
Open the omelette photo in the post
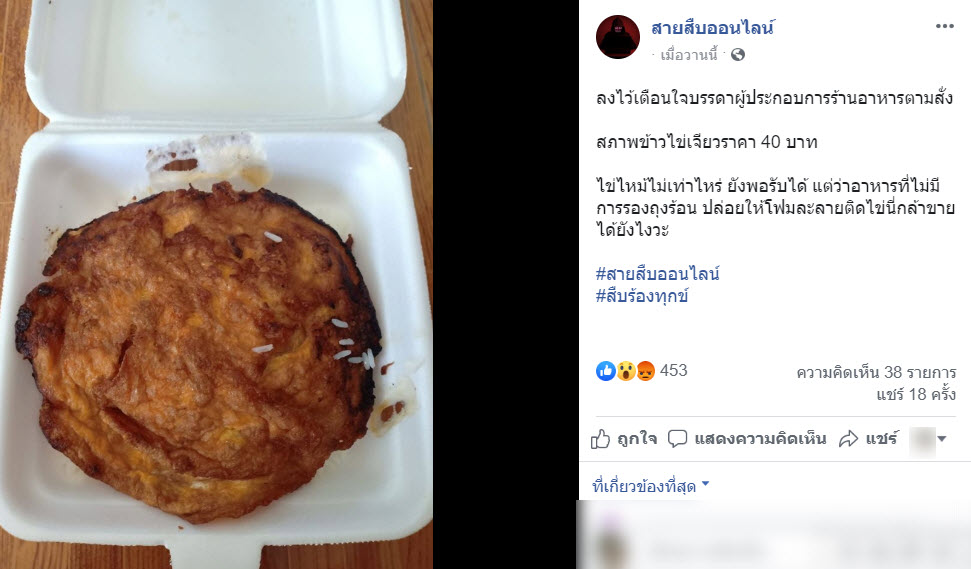point(216,284)
